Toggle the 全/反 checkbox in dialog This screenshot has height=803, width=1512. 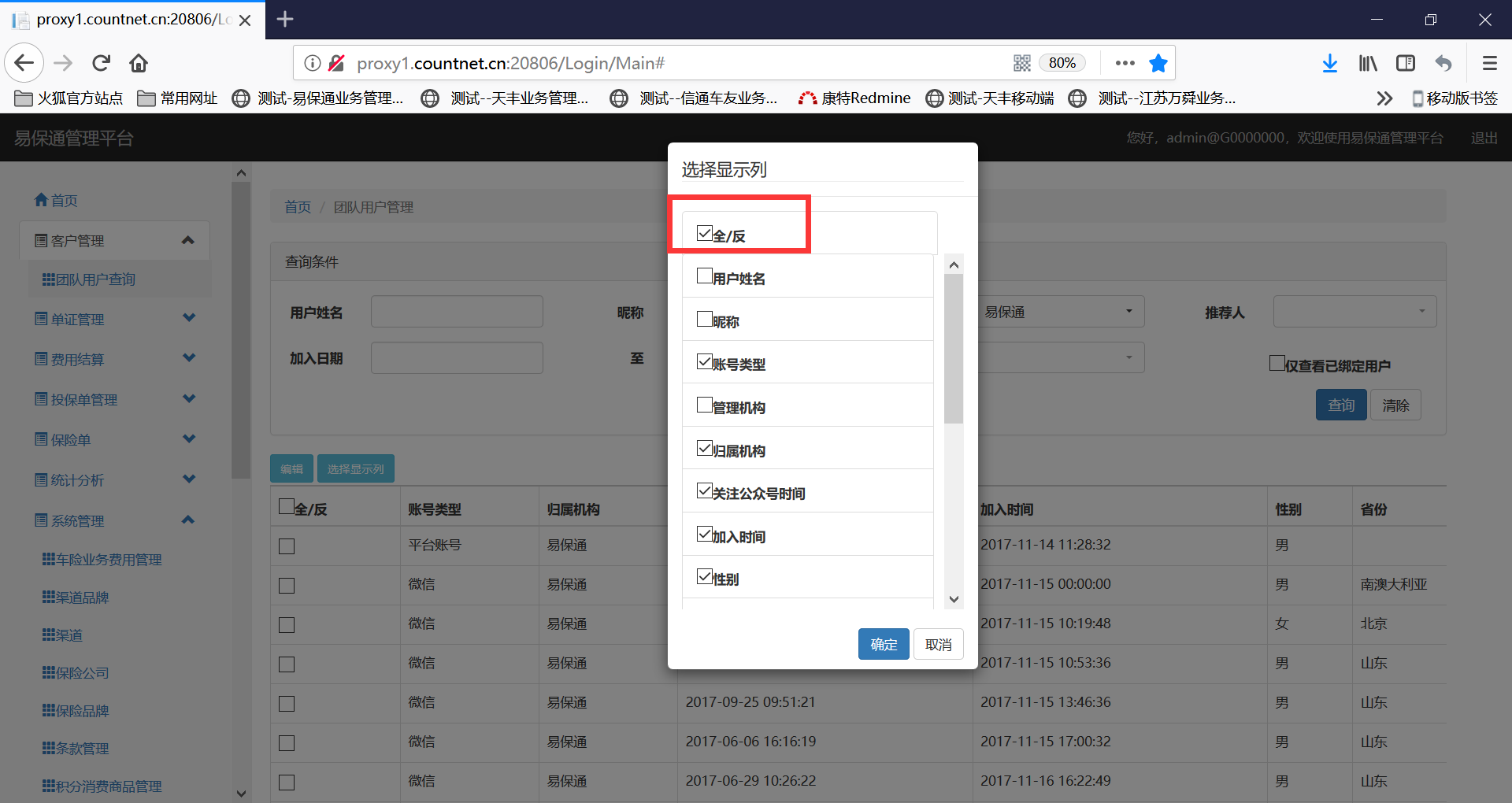tap(705, 234)
